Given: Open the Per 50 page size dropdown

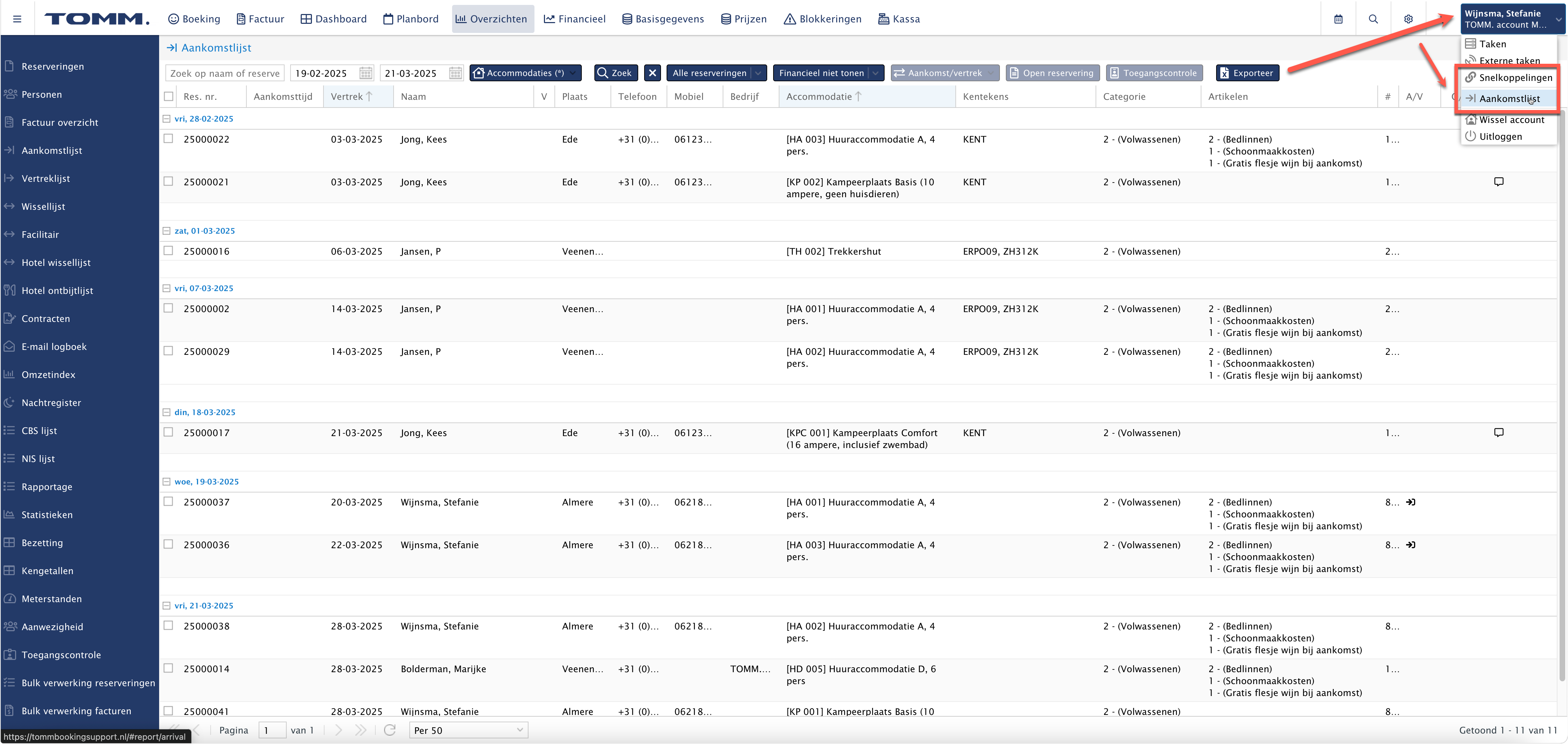Looking at the screenshot, I should click(468, 729).
